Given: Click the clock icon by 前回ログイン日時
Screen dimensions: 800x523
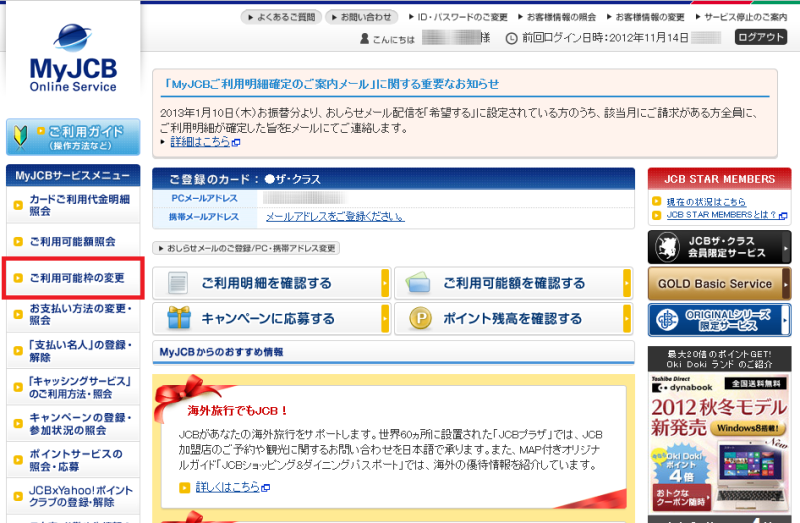Looking at the screenshot, I should (511, 38).
